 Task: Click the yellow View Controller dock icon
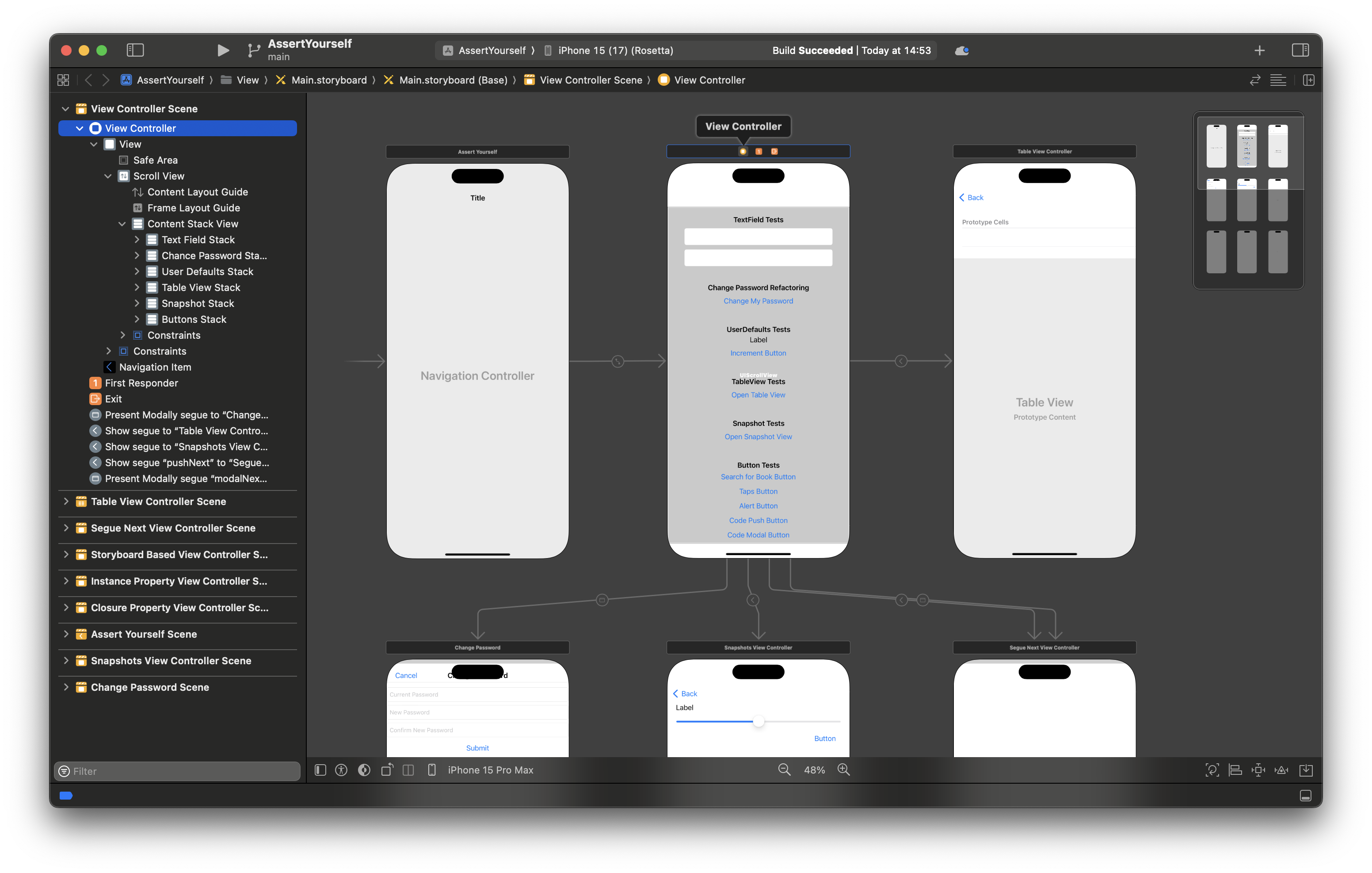[743, 151]
